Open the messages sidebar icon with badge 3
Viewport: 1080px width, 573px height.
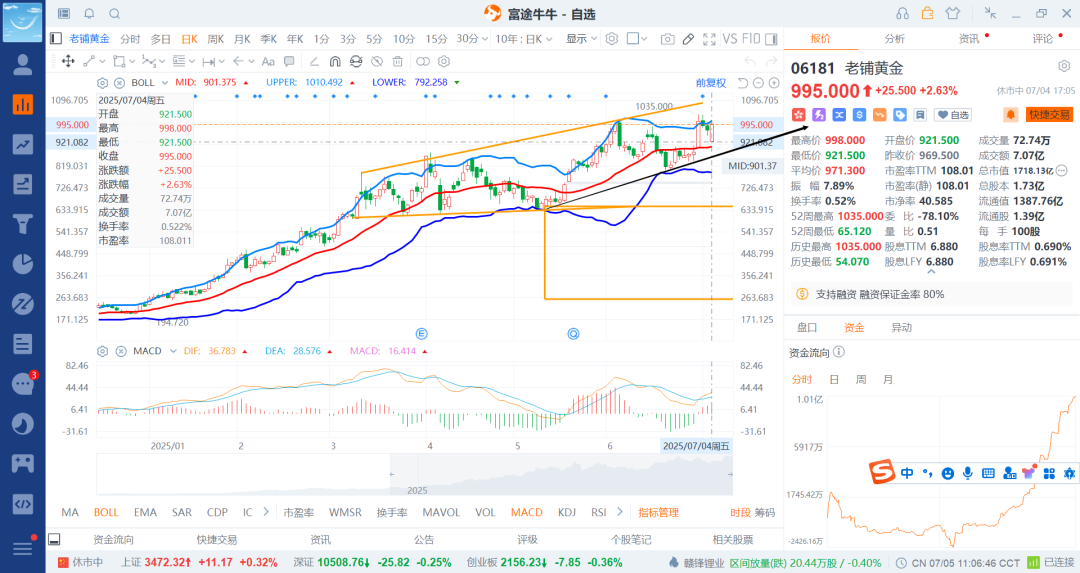(23, 383)
